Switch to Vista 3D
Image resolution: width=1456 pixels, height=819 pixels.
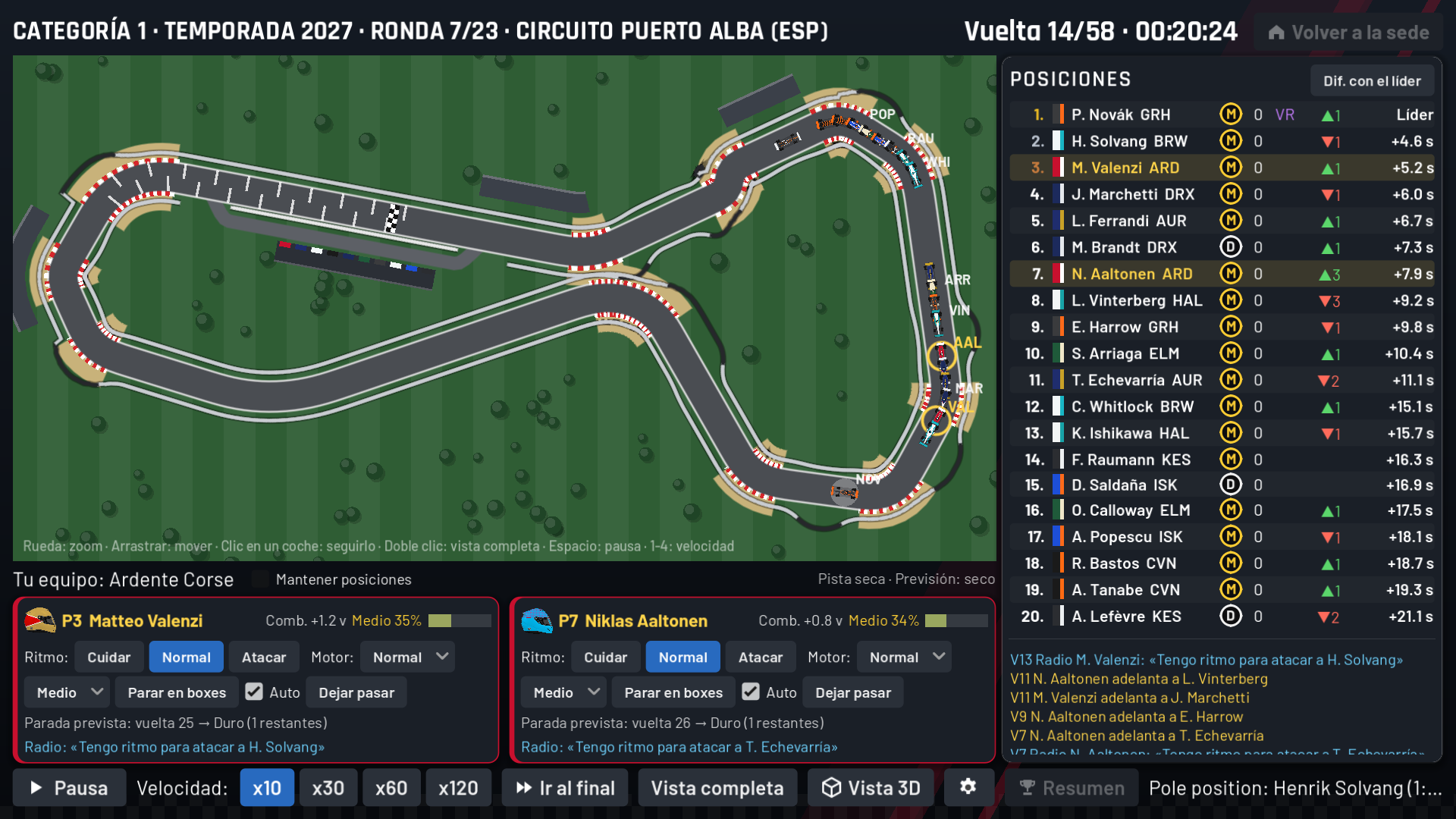pos(871,787)
